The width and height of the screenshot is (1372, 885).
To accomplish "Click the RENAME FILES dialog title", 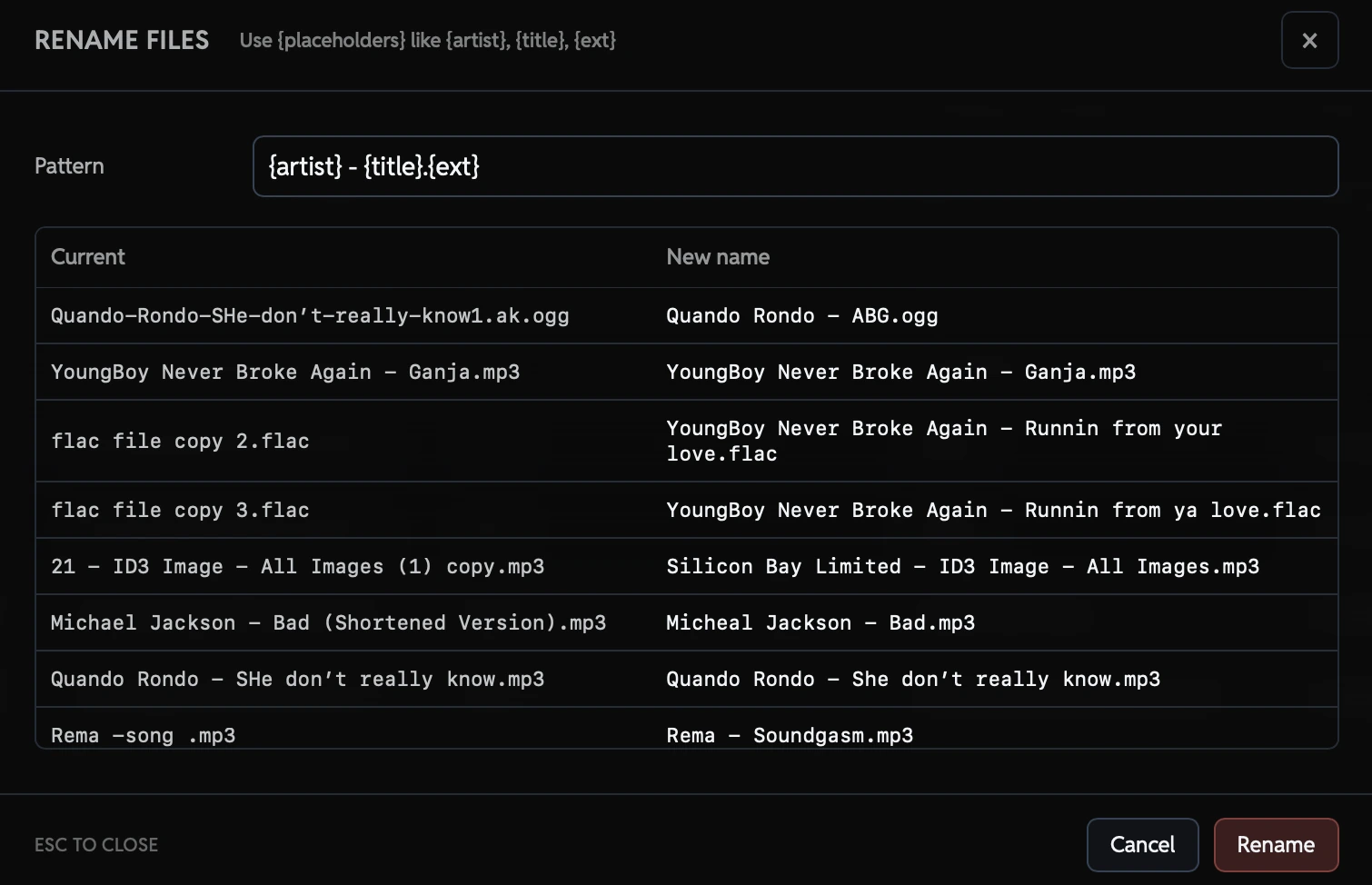I will 121,40.
